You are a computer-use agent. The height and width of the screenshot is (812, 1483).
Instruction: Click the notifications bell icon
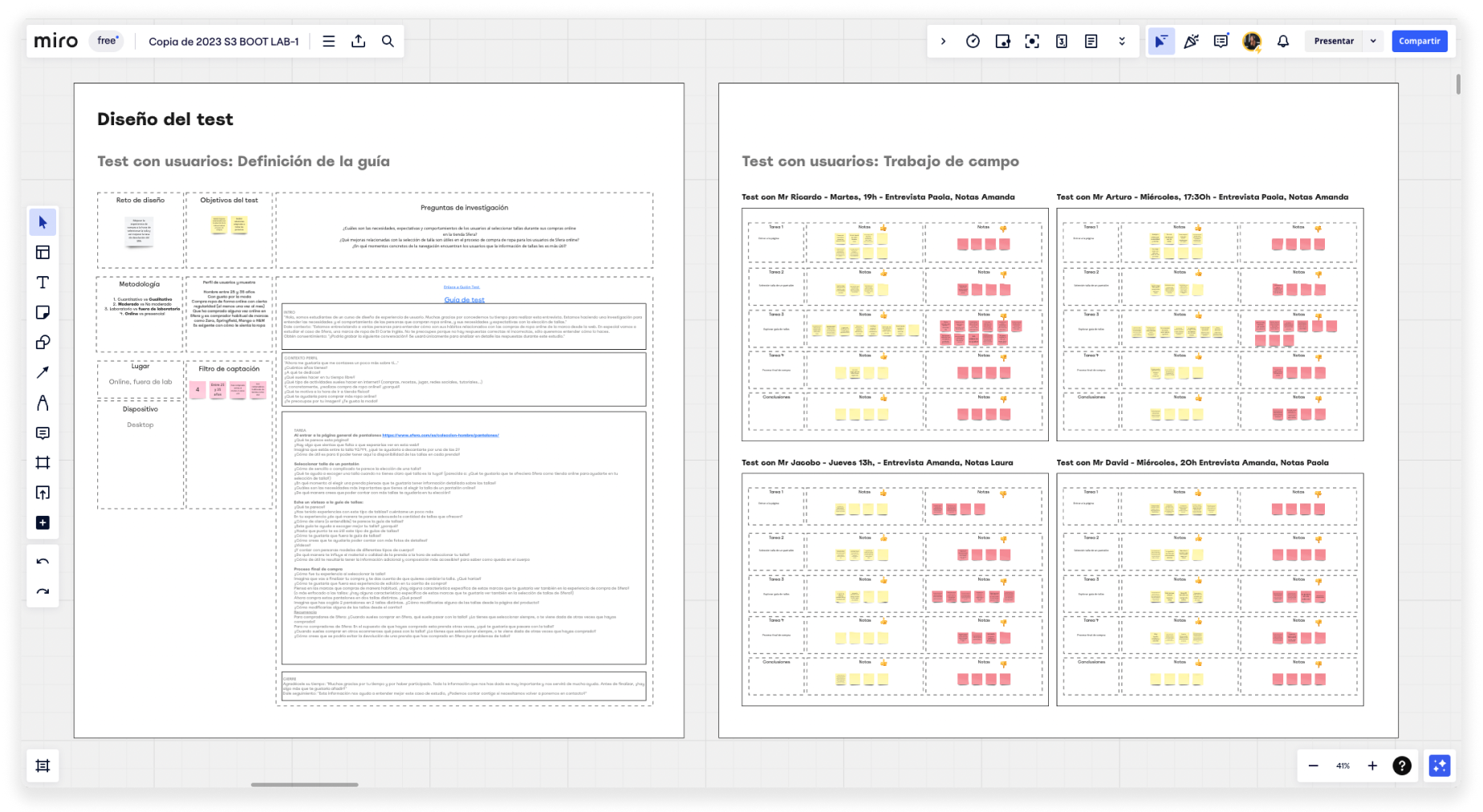[x=1282, y=41]
